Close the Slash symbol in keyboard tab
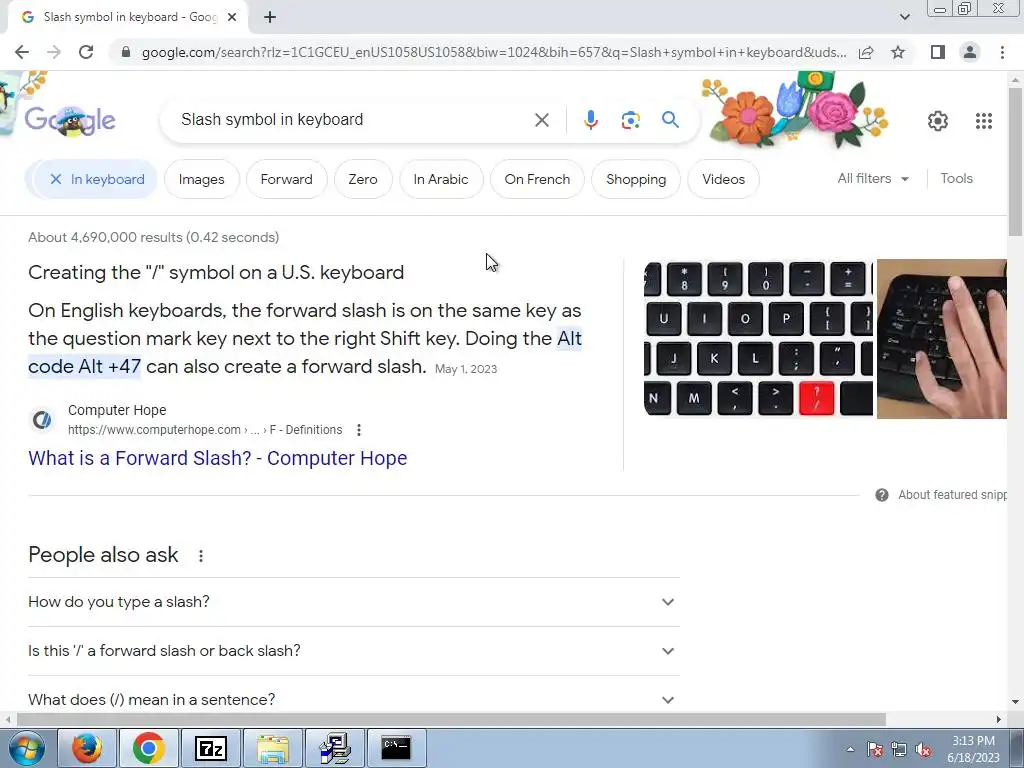The width and height of the screenshot is (1024, 768). click(x=232, y=17)
